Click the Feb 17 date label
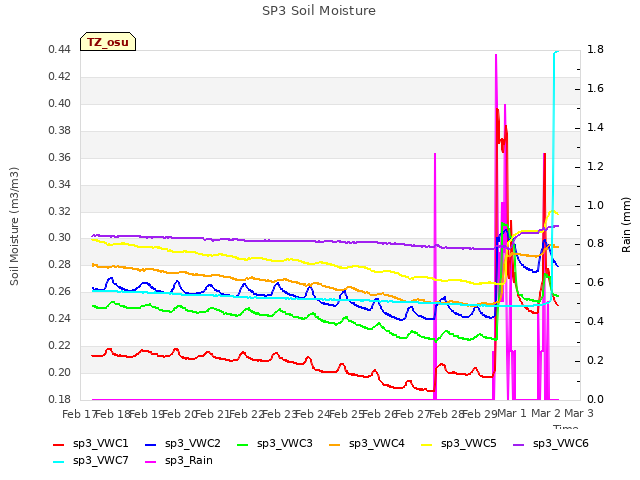The height and width of the screenshot is (480, 640). click(79, 414)
